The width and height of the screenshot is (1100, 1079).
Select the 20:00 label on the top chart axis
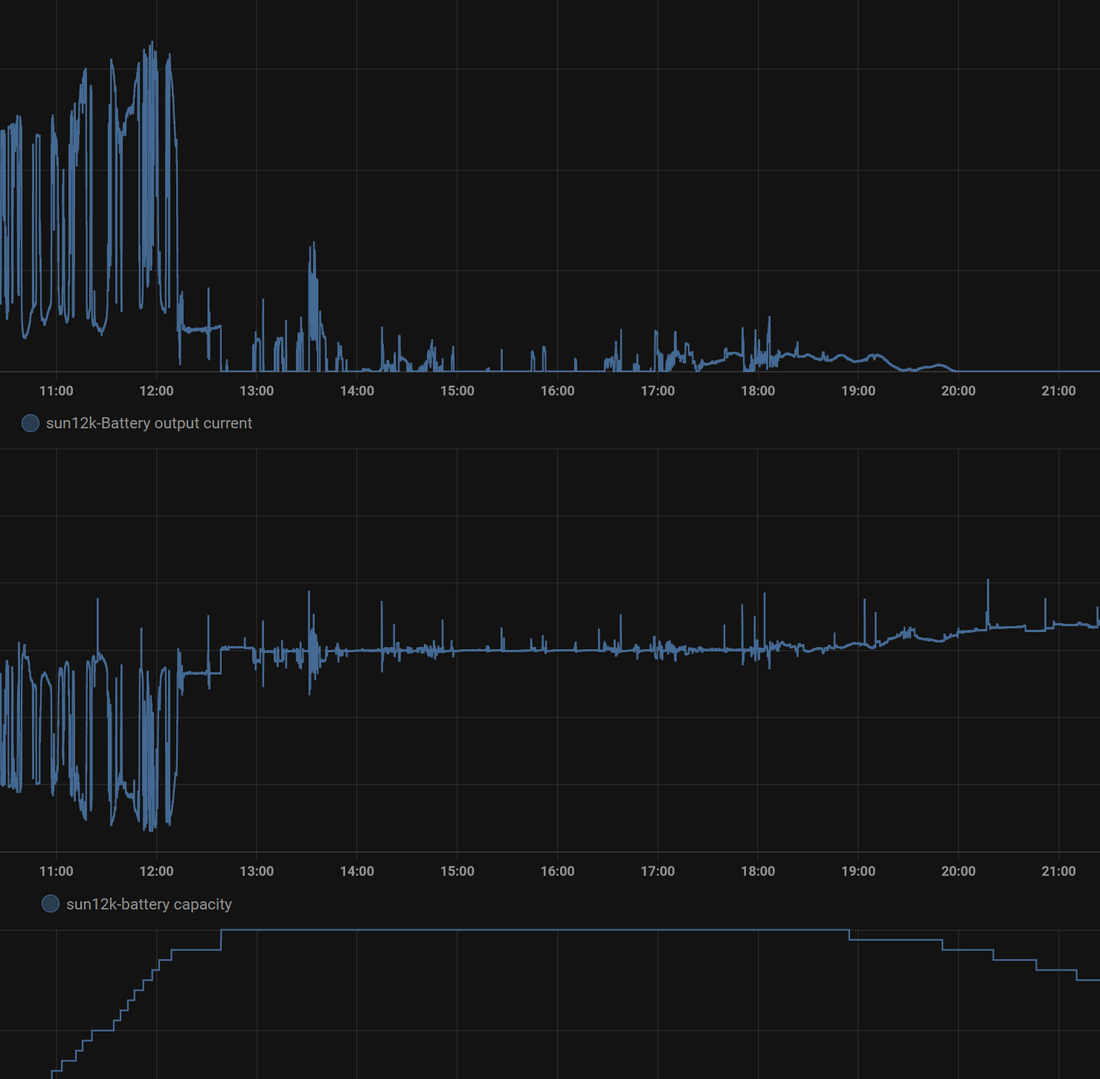coord(958,391)
